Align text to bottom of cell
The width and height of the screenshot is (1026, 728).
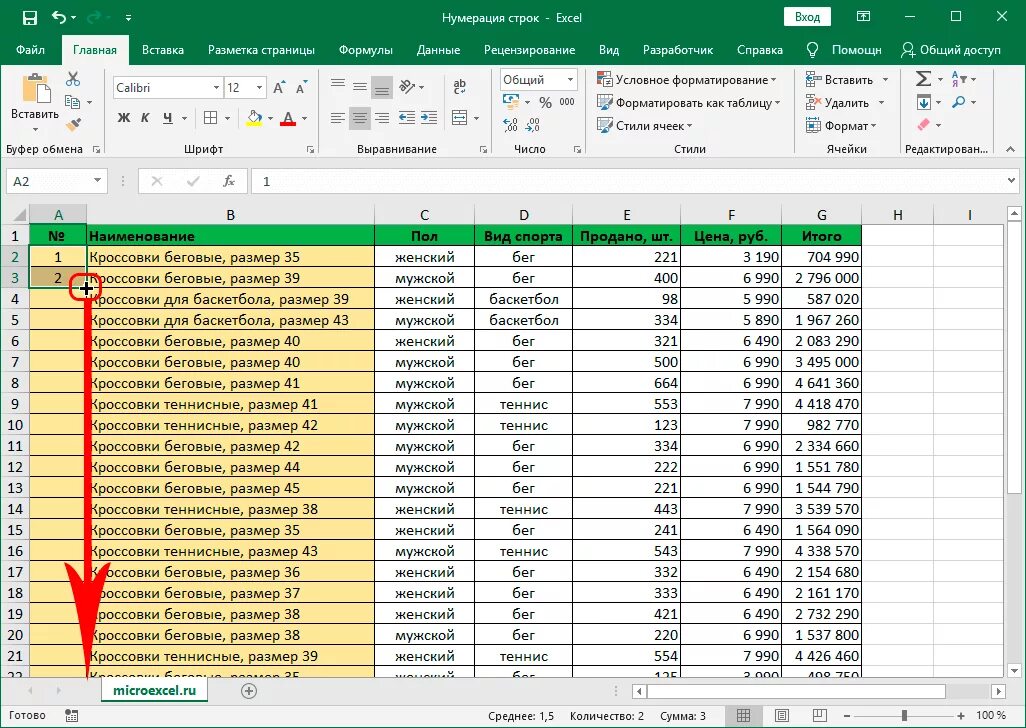pos(381,86)
